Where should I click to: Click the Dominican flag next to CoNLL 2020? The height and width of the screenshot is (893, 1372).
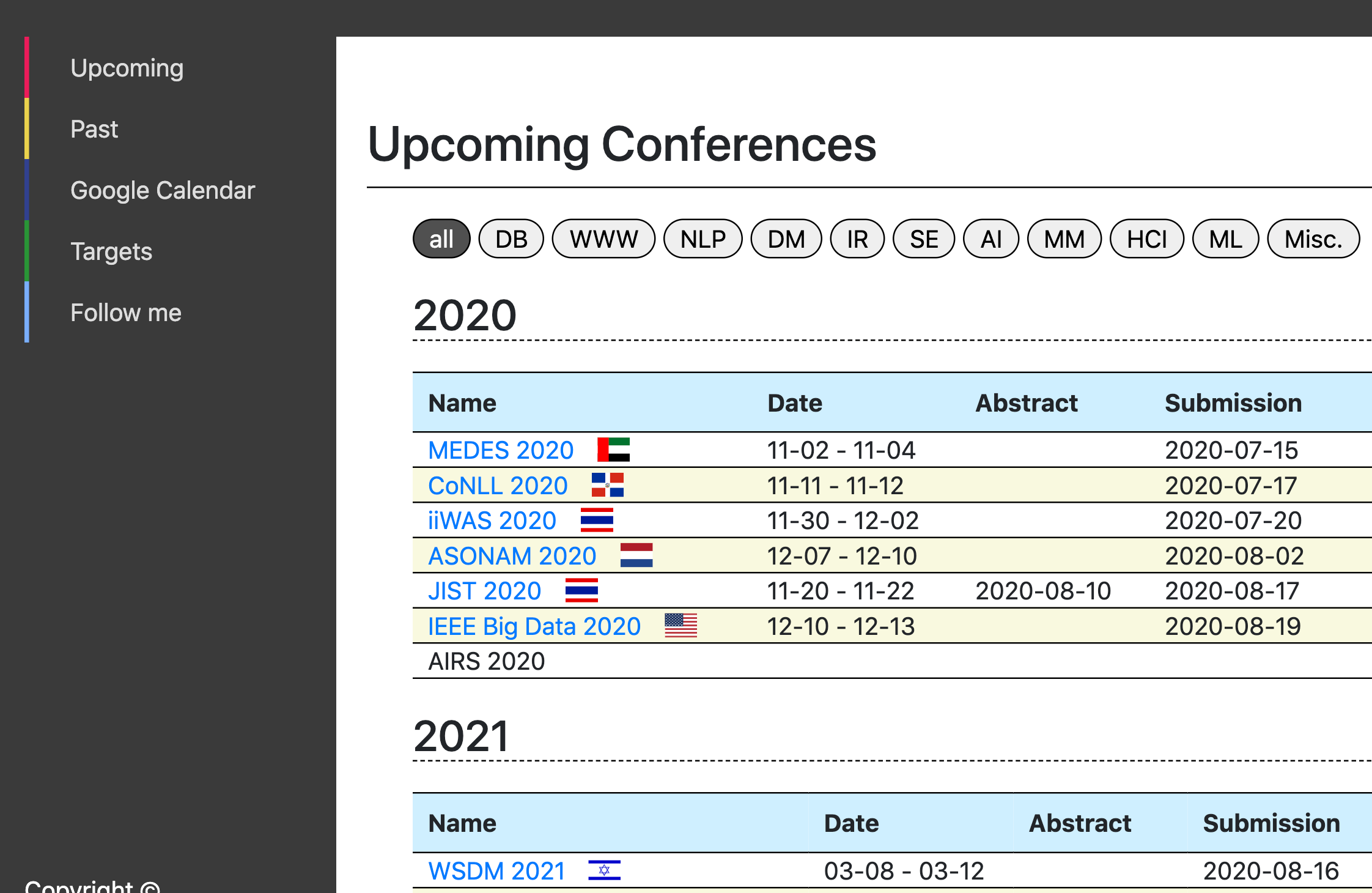(607, 485)
